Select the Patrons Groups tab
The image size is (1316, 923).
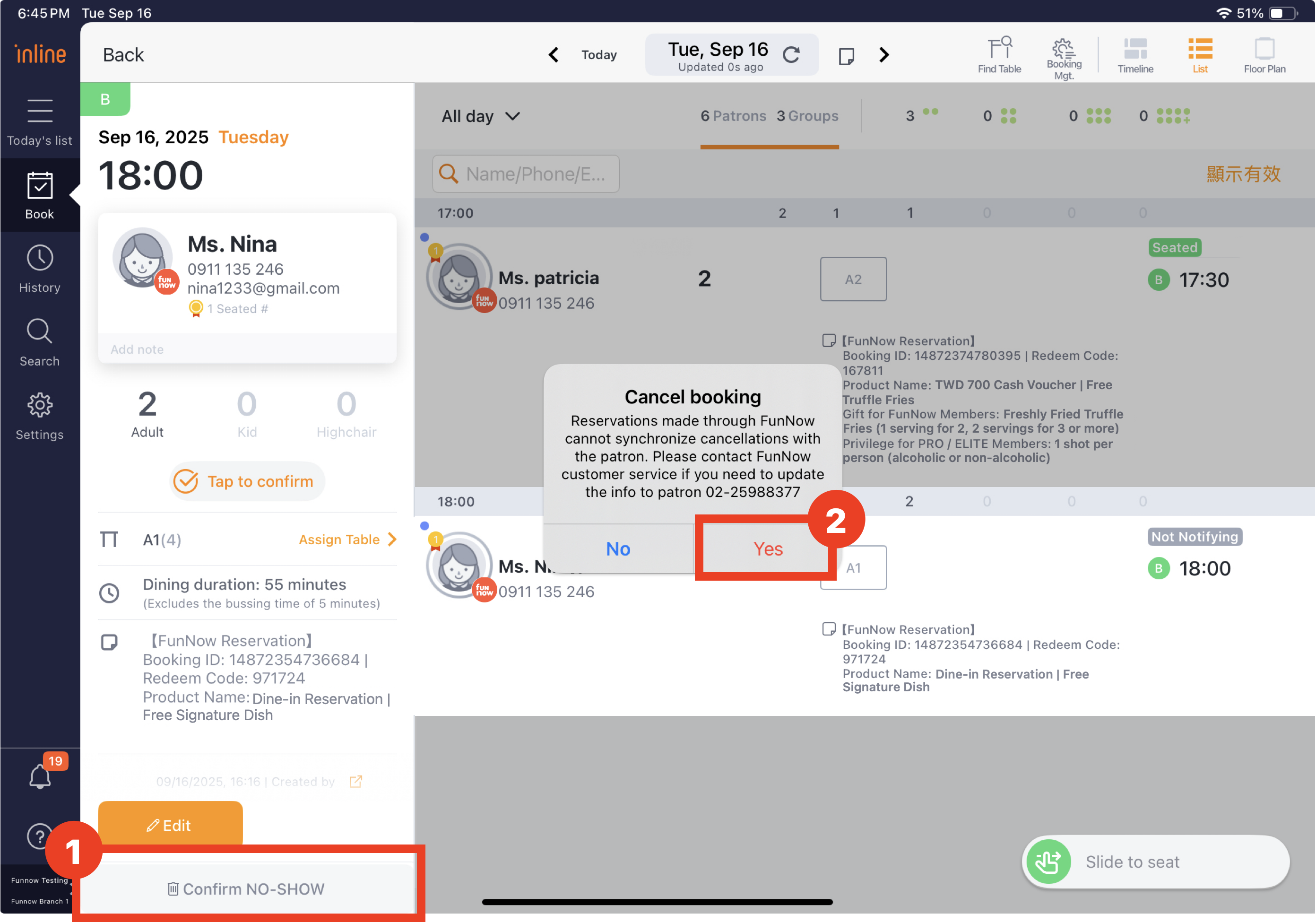[x=769, y=116]
